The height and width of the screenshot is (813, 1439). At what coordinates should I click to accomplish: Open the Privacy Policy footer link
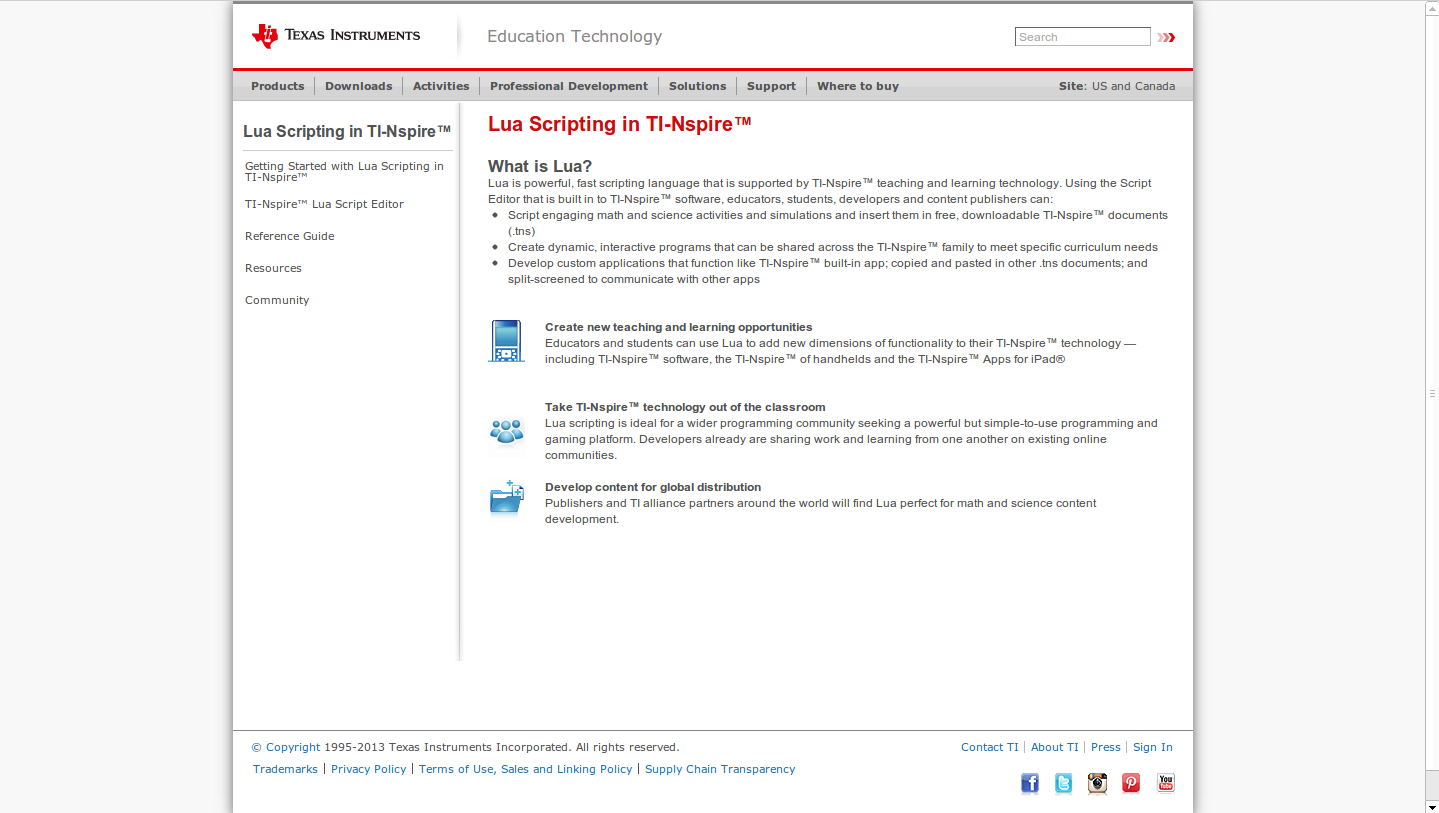(369, 769)
